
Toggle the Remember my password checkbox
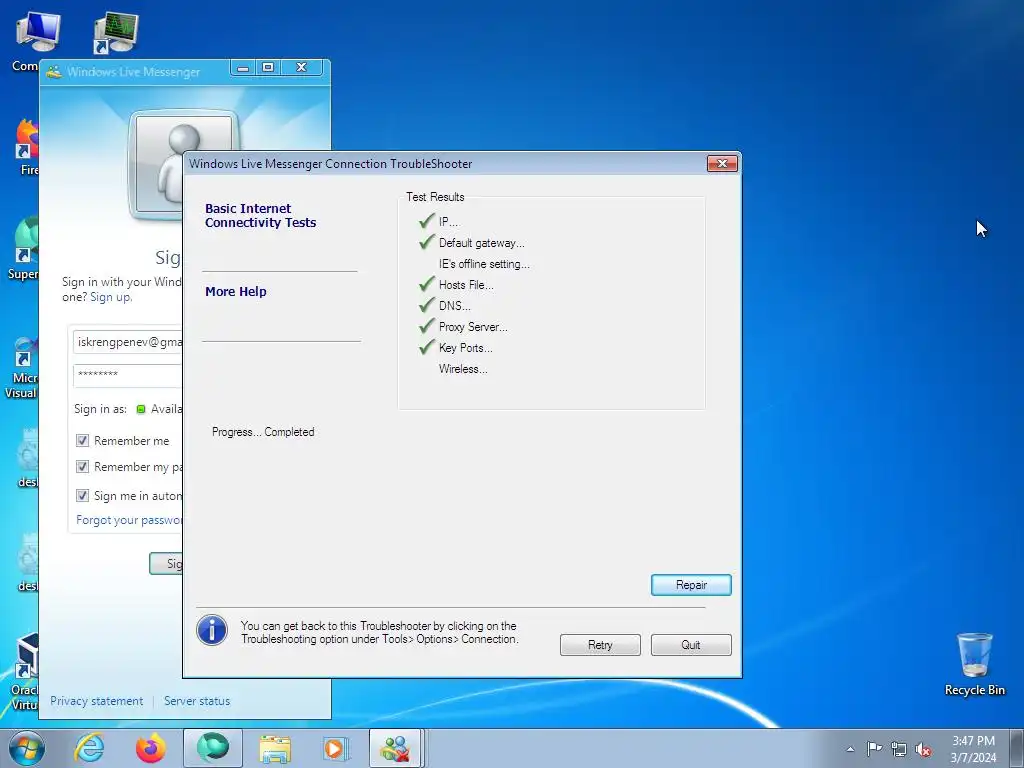[x=82, y=467]
